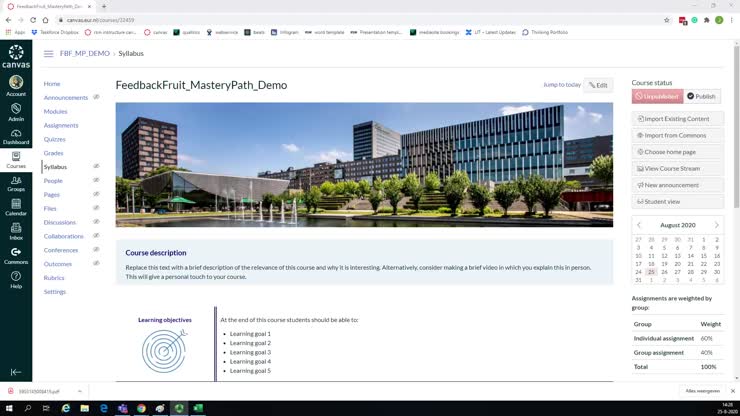This screenshot has width=740, height=416.
Task: Click Import from Commons button
Action: pyautogui.click(x=677, y=136)
